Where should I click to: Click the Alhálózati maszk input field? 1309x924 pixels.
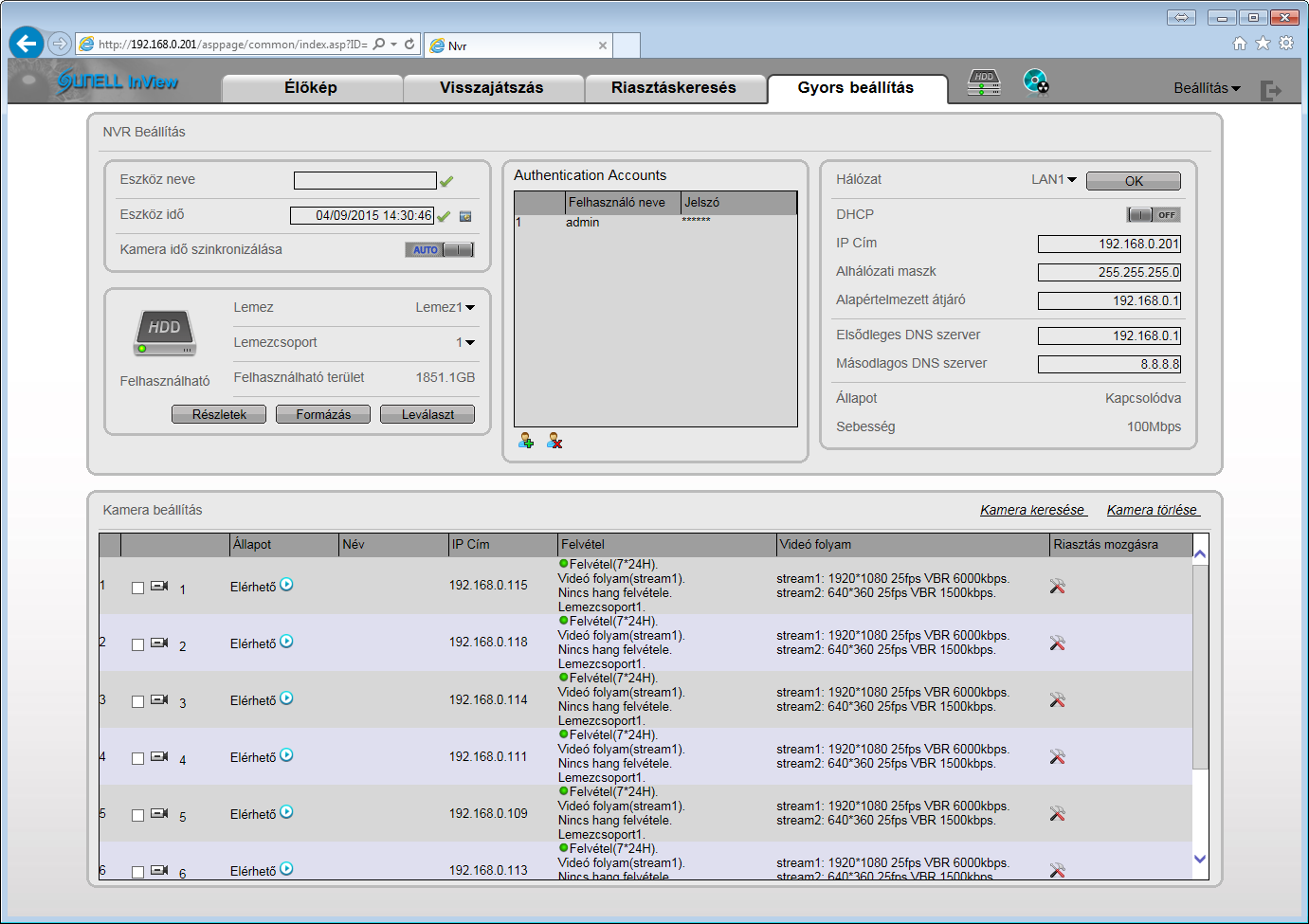pyautogui.click(x=1109, y=272)
